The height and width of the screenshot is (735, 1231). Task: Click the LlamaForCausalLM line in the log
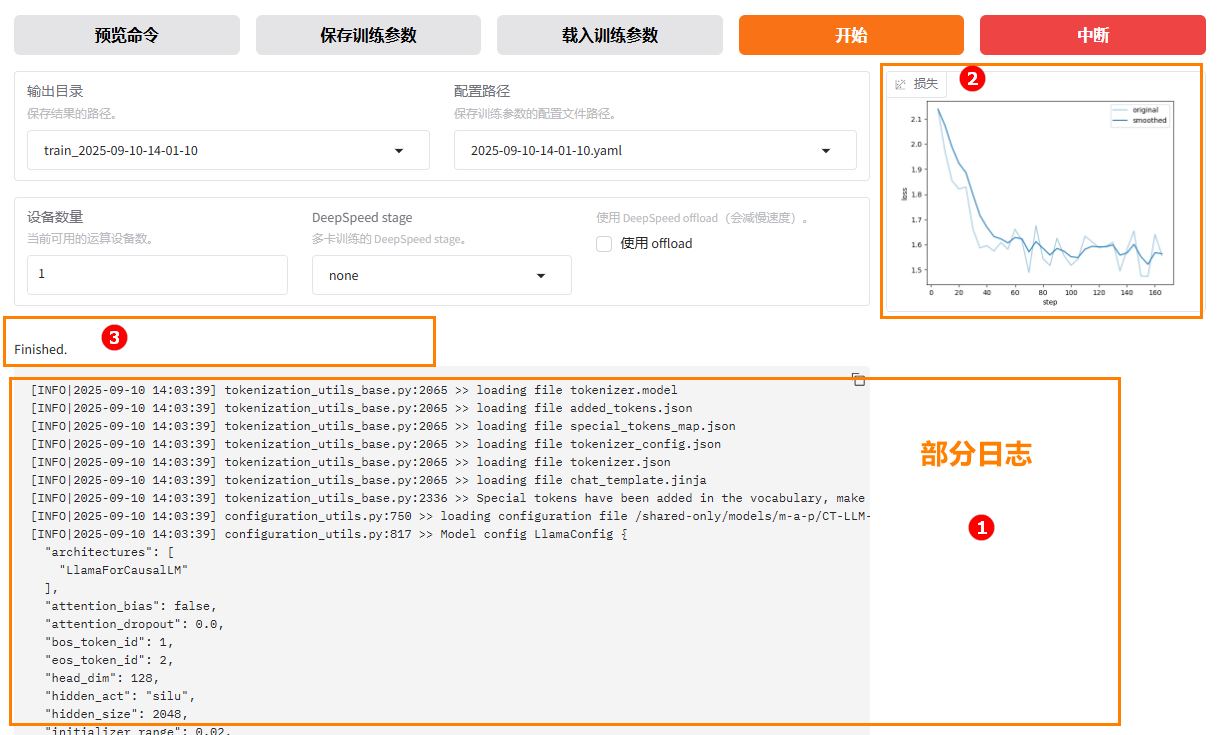(x=124, y=570)
